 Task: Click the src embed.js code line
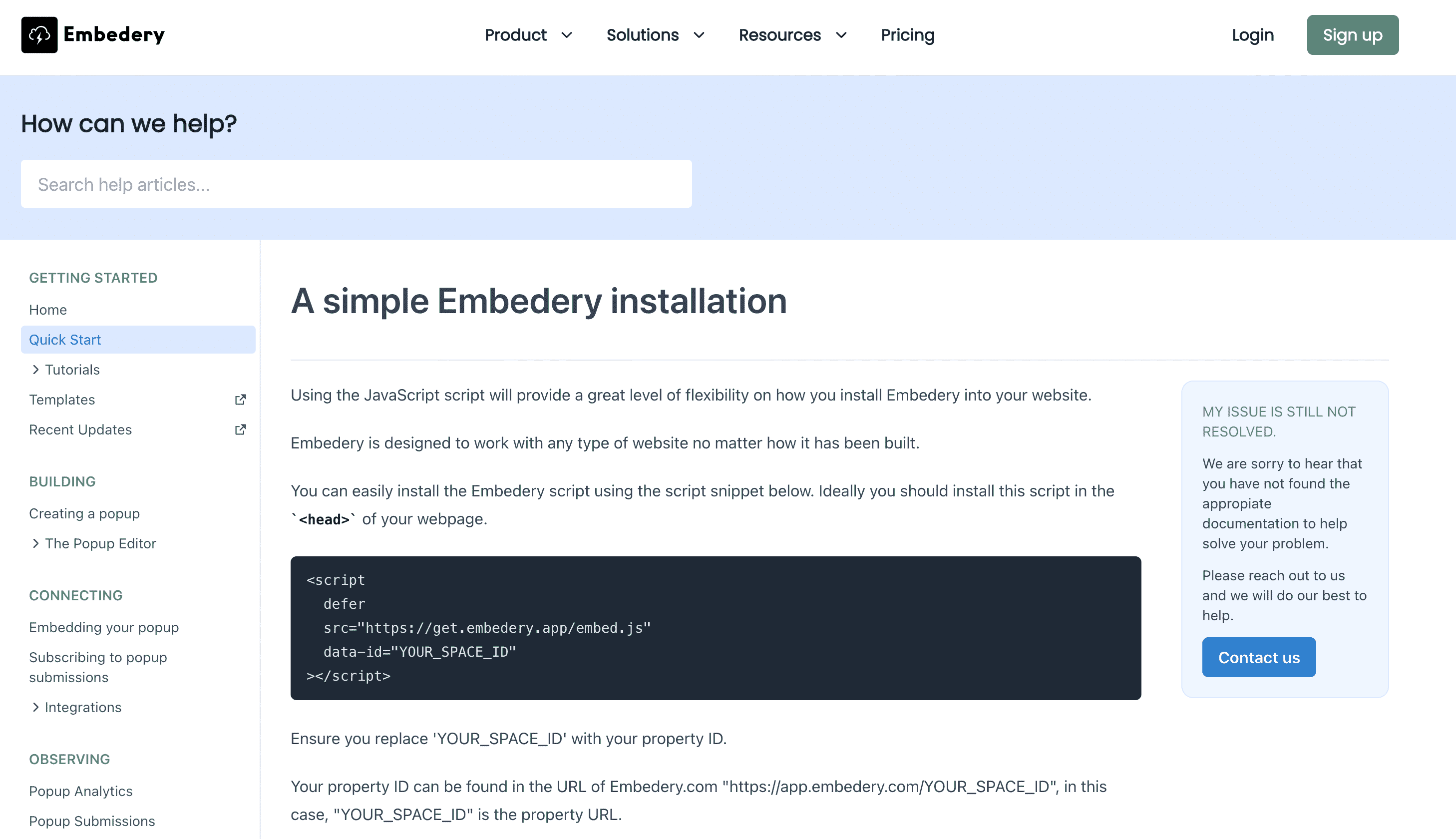pyautogui.click(x=487, y=628)
